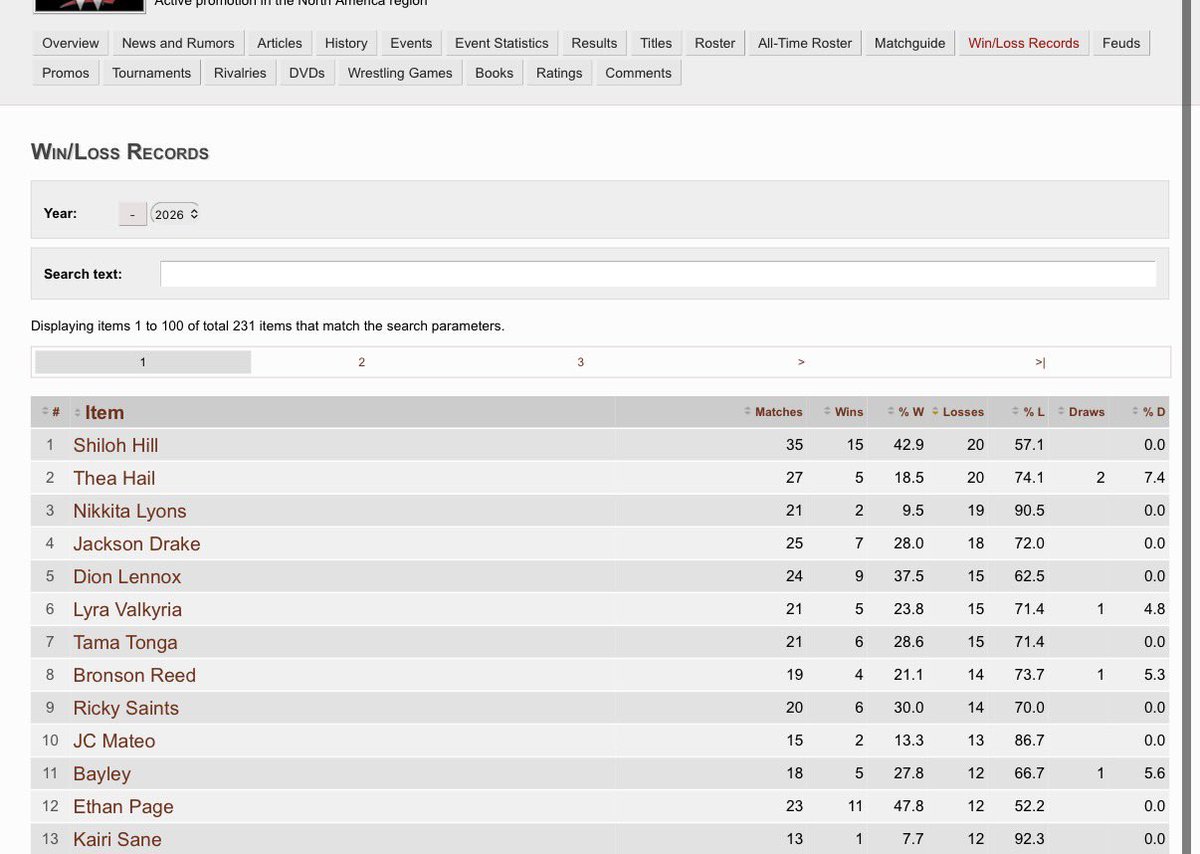The height and width of the screenshot is (854, 1200).
Task: Open Kairi Sane's profile link
Action: tap(117, 840)
